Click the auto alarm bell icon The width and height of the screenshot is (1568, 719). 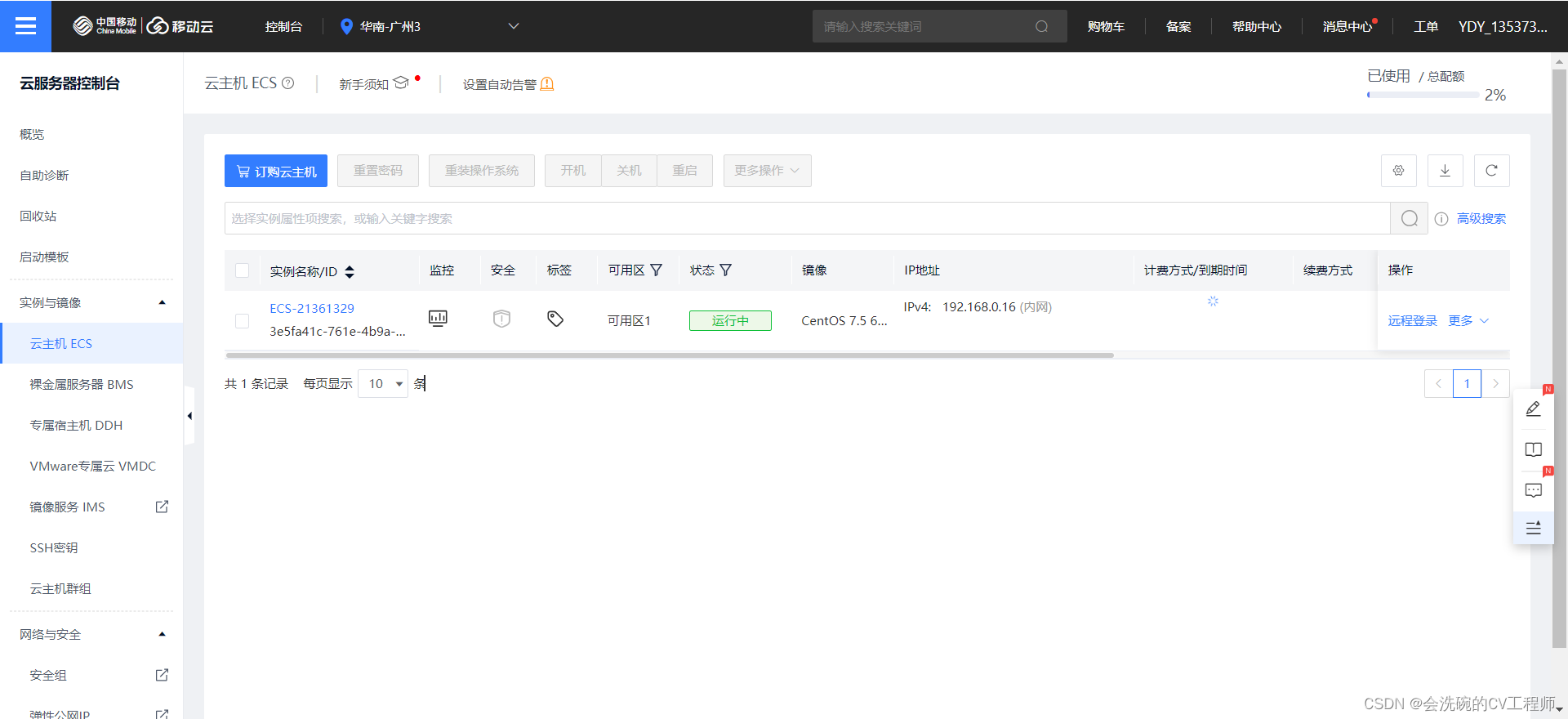click(547, 84)
